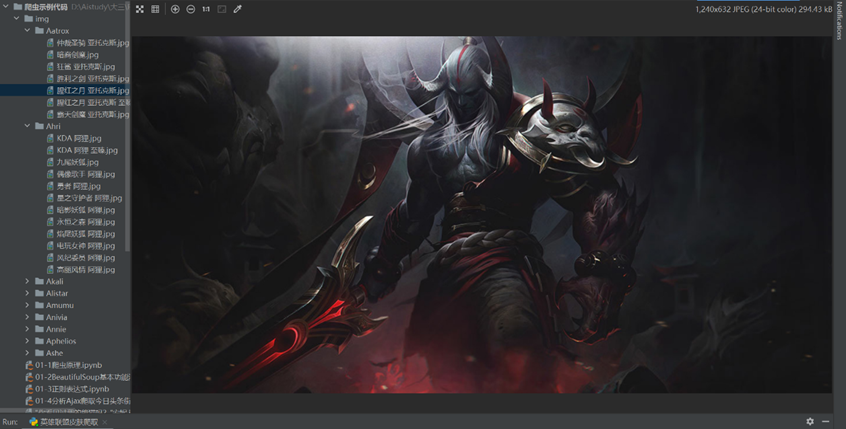Select the Ashe folder row
This screenshot has height=429, width=846.
point(65,353)
